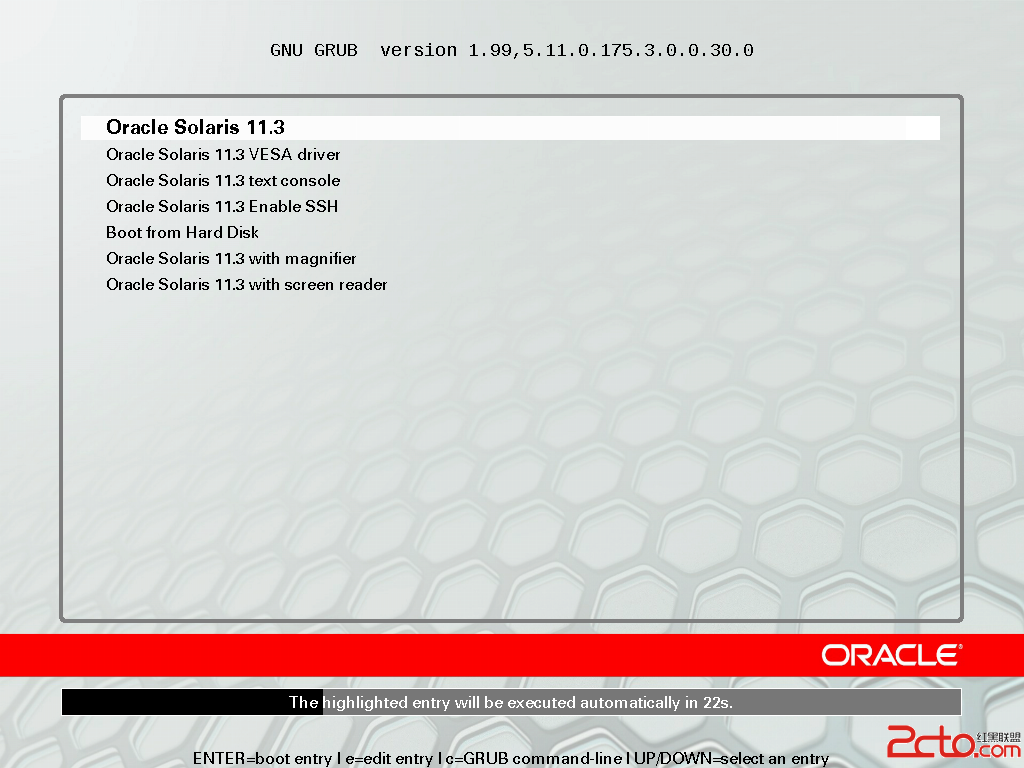Choose Boot from Hard Disk entry

(182, 232)
